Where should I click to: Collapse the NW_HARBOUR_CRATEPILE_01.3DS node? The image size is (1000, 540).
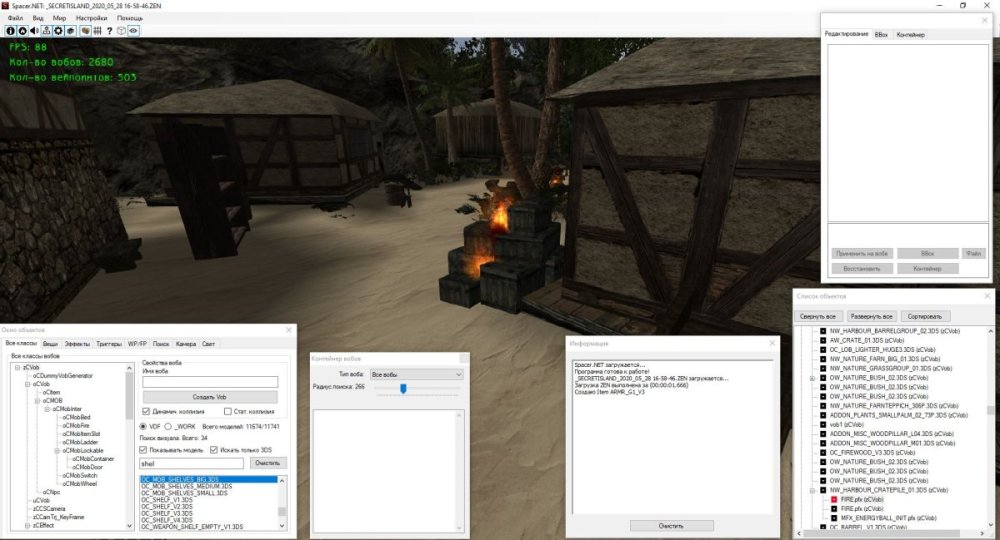pos(812,490)
